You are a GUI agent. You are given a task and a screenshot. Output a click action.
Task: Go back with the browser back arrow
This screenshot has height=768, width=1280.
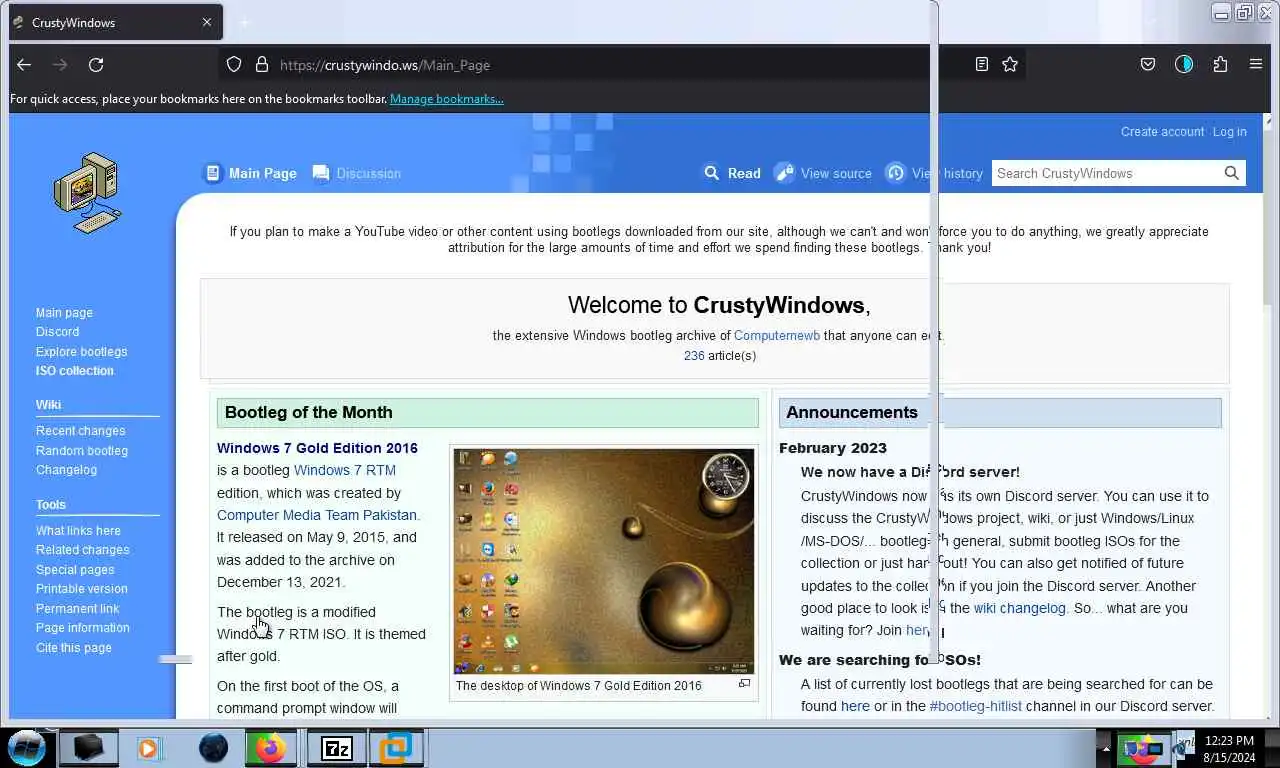[x=24, y=65]
